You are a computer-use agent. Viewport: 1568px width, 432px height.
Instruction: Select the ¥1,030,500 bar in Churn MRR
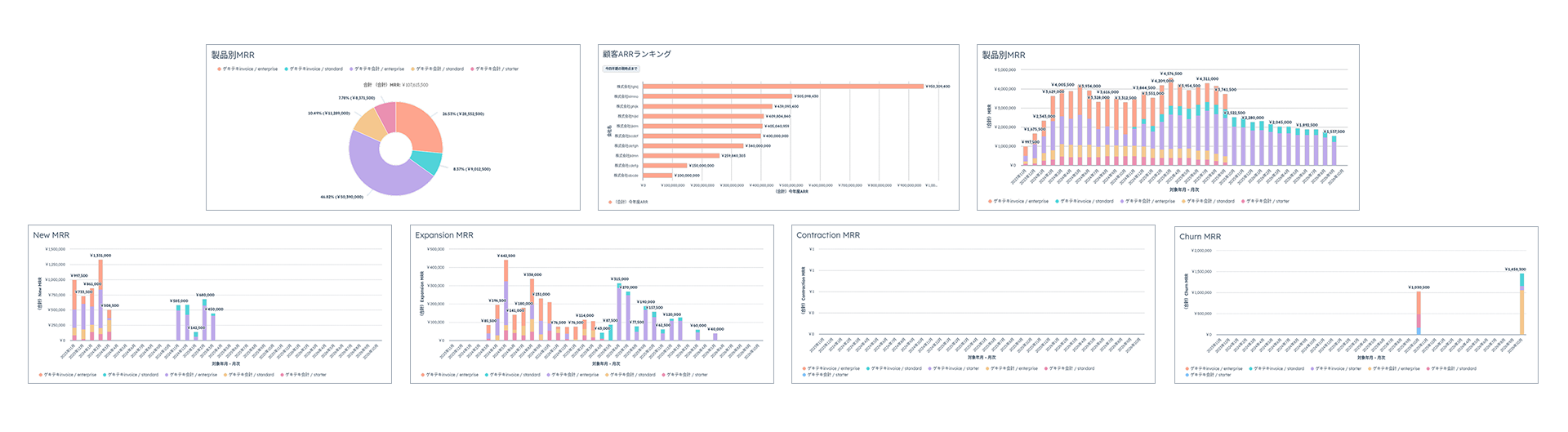[1419, 313]
